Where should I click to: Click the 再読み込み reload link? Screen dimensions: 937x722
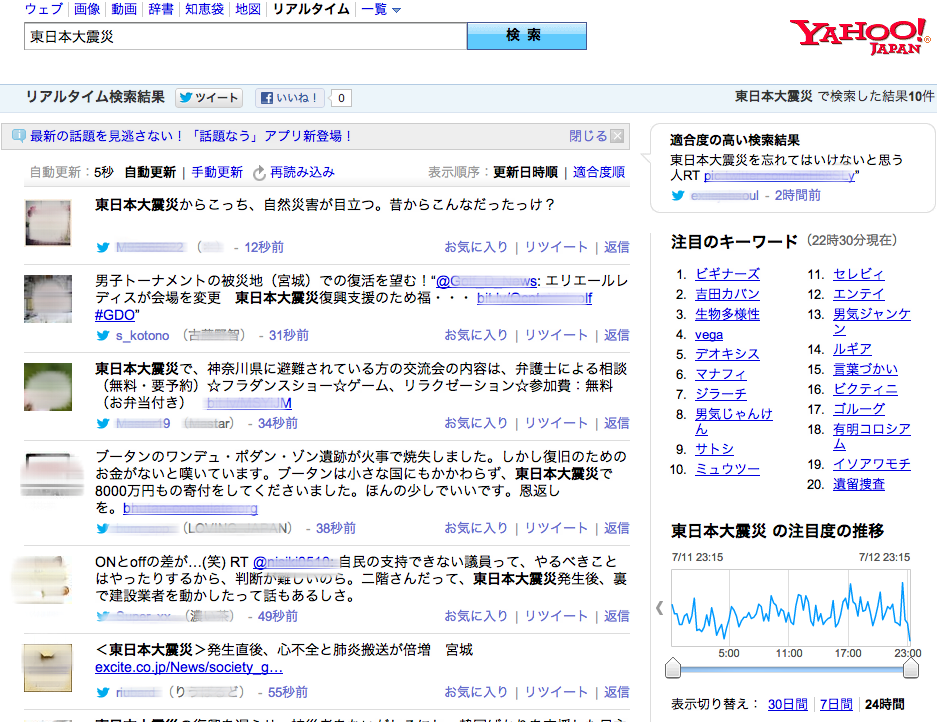coord(302,173)
